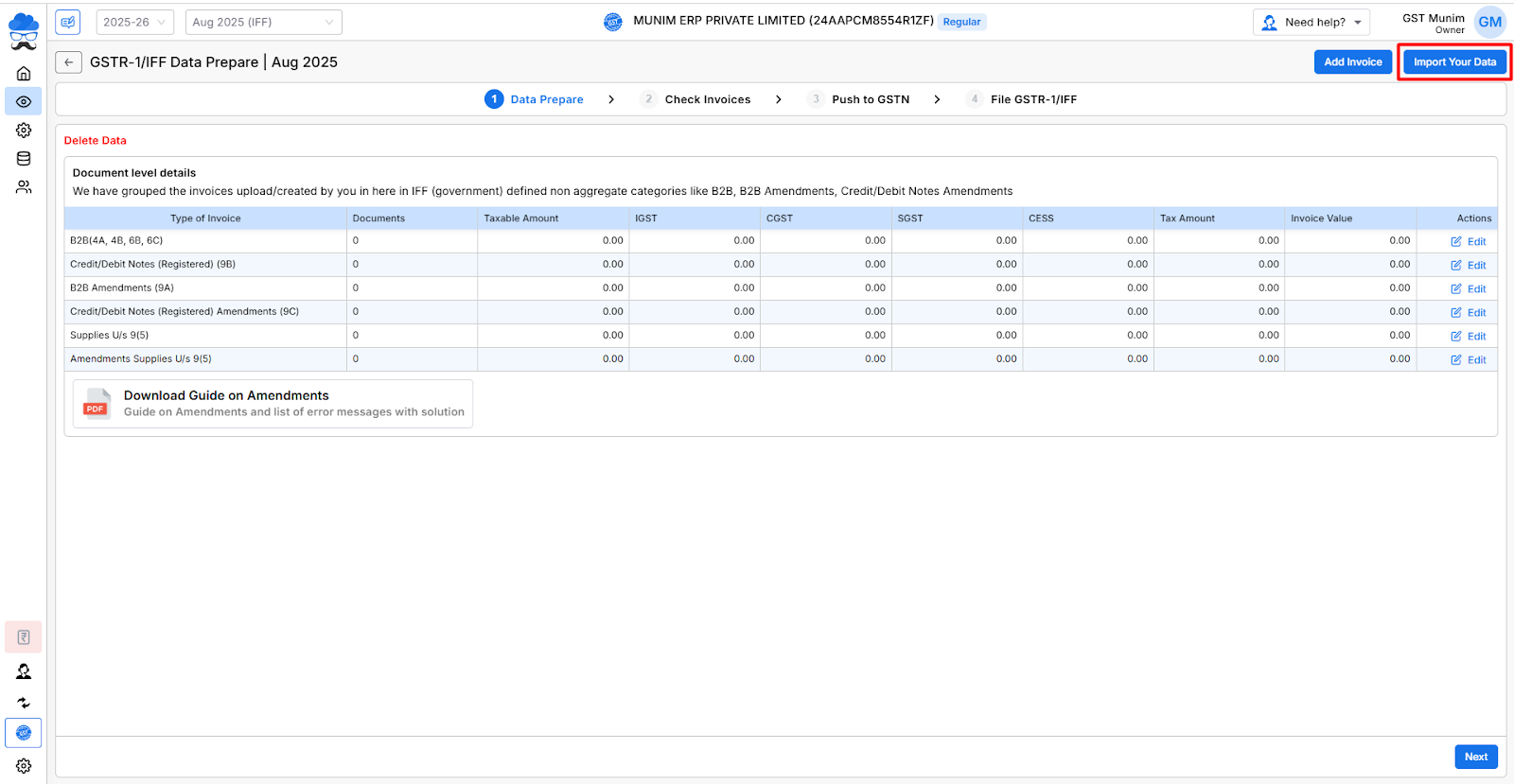Edit the B2B Amendments (9A) row
The image size is (1514, 784).
(1469, 289)
